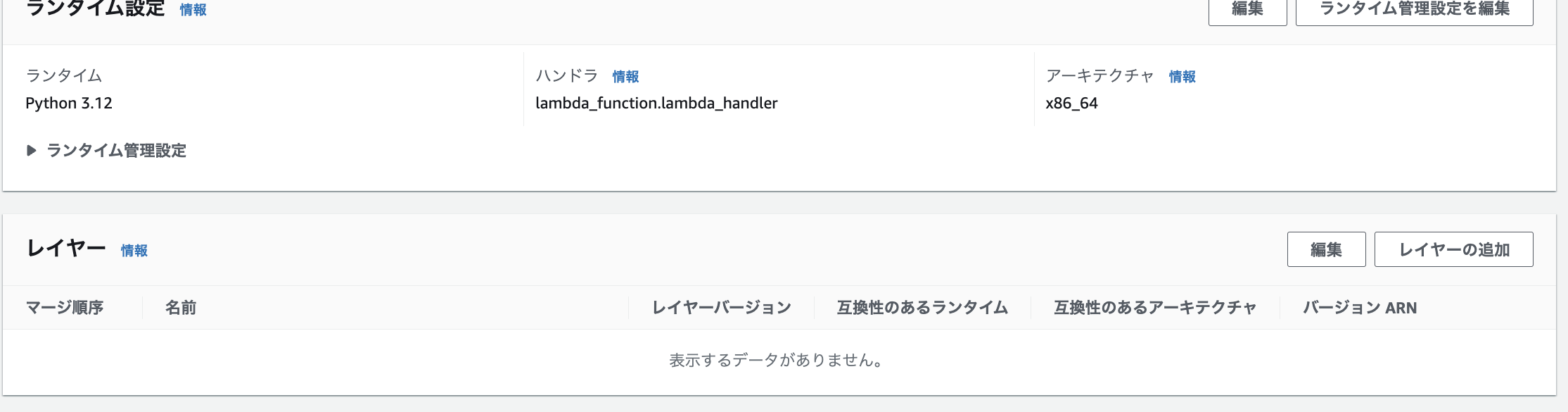Click the x86_64 architecture value

click(1071, 104)
